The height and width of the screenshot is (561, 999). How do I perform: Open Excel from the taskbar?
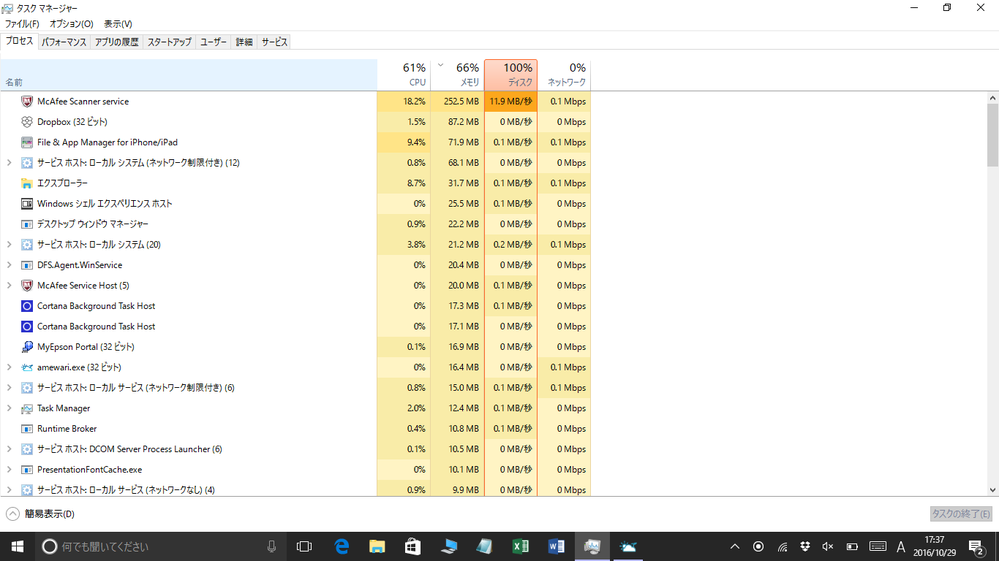coord(521,546)
